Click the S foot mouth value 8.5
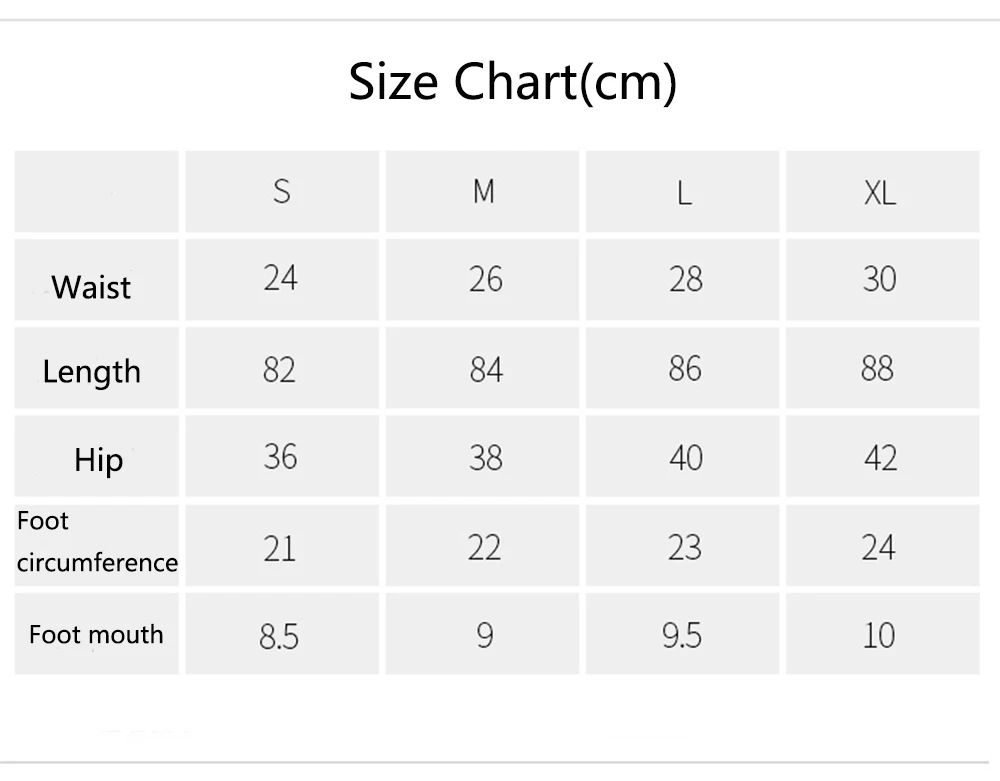Screen dimensions: 1000x781 [279, 636]
